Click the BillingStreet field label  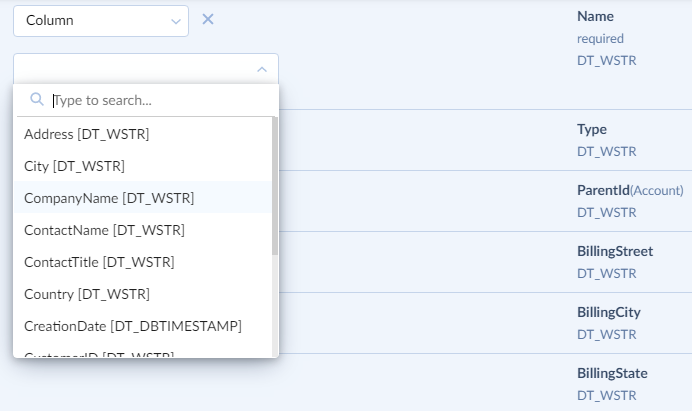pos(614,251)
